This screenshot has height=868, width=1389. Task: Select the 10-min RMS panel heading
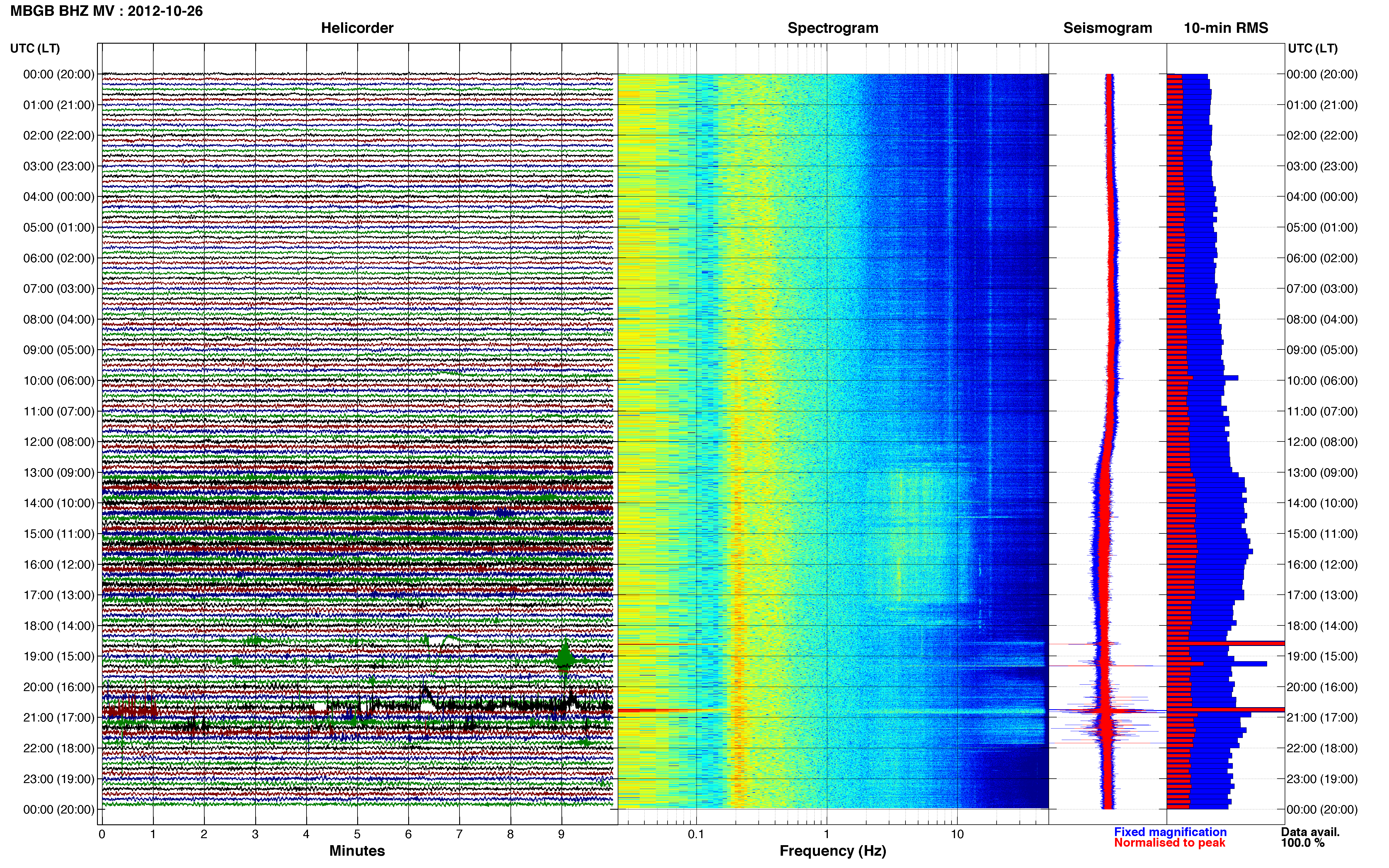coord(1226,28)
